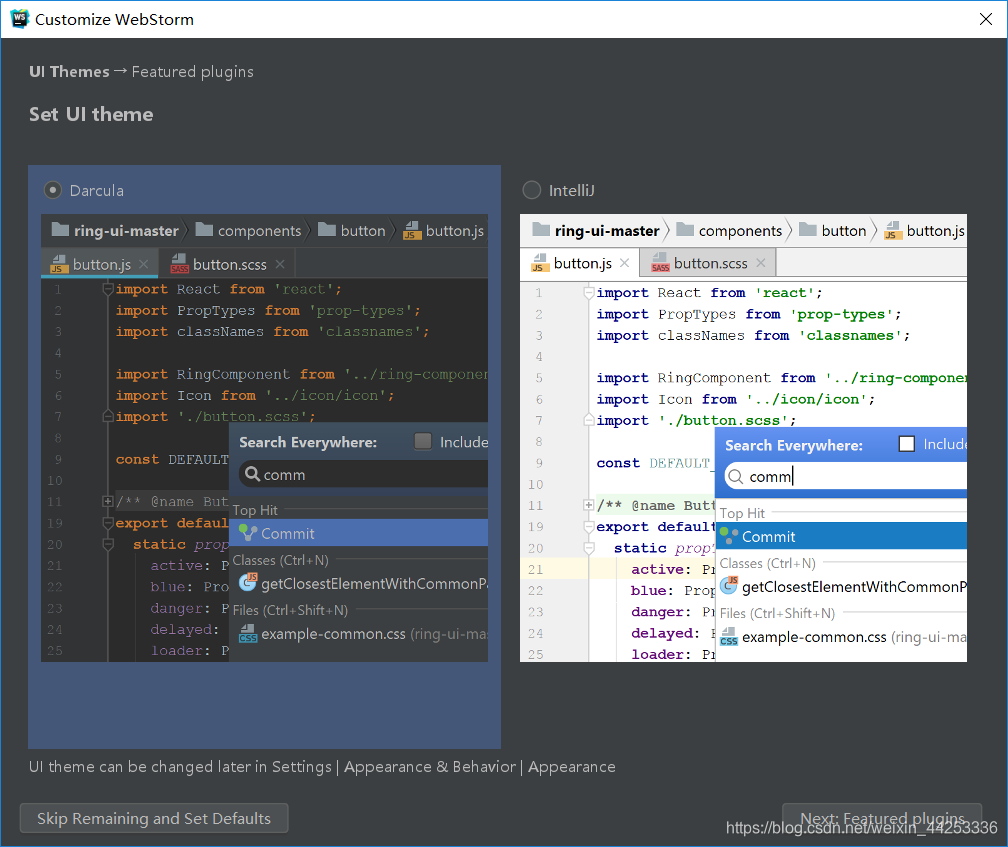Click the Darcula theme preview image
The width and height of the screenshot is (1008, 847).
264,438
